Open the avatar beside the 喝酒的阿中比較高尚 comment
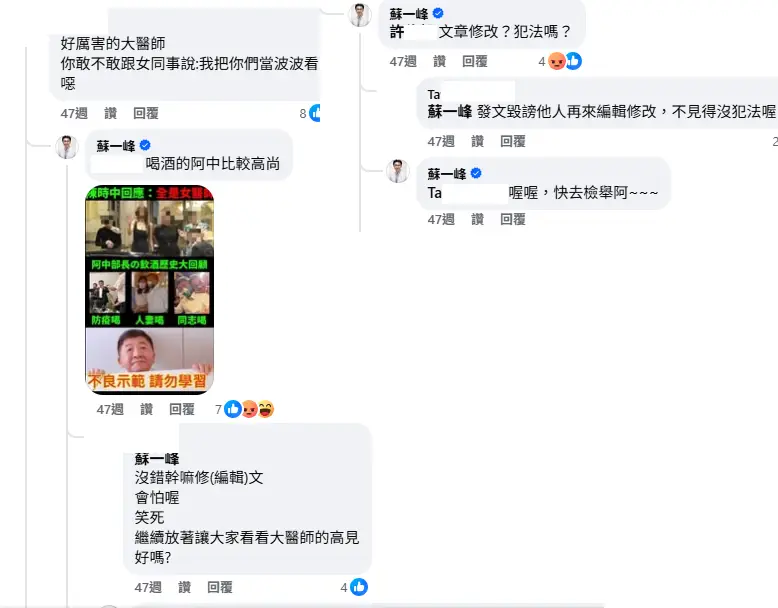 (x=66, y=147)
